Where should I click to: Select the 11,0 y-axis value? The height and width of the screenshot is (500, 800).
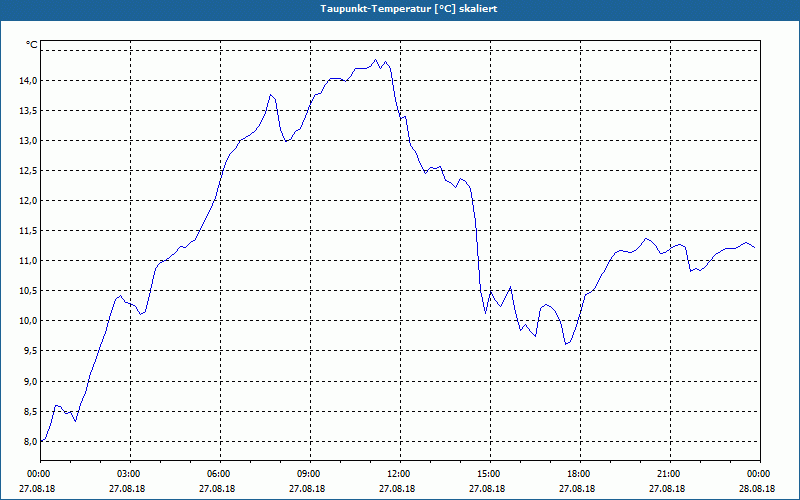(x=28, y=261)
